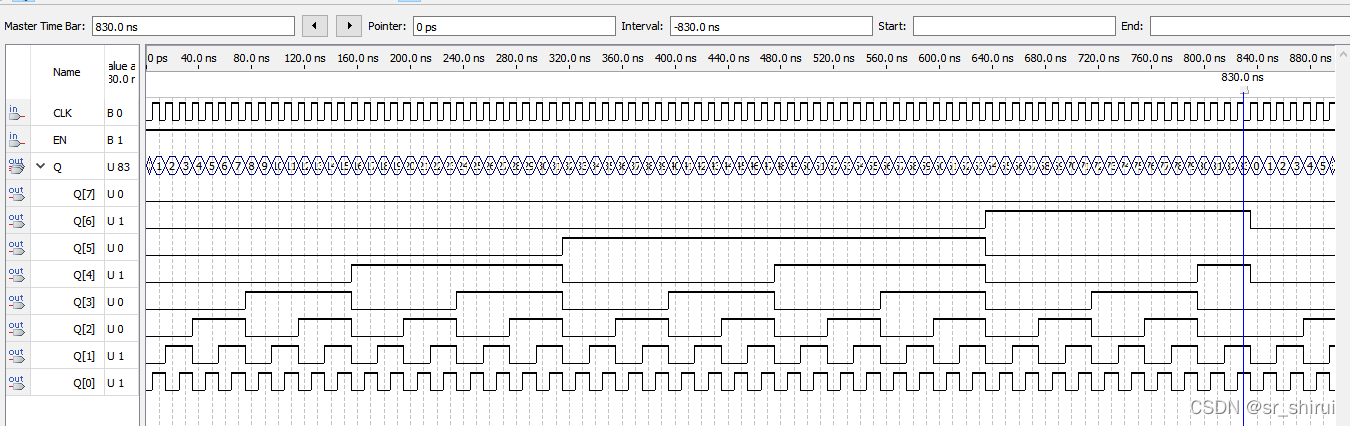Select the Q[3] output pin icon

coord(16,301)
